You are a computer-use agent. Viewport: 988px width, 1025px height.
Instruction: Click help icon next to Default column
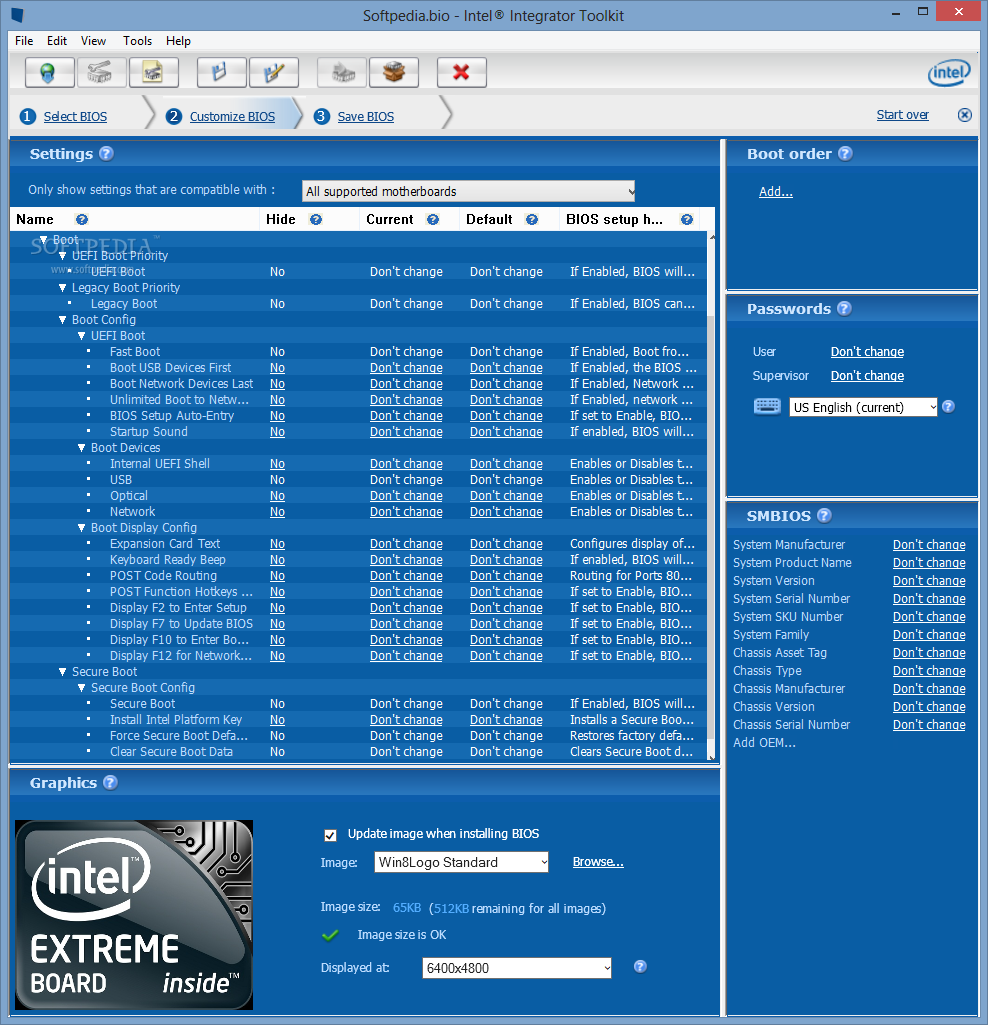532,220
